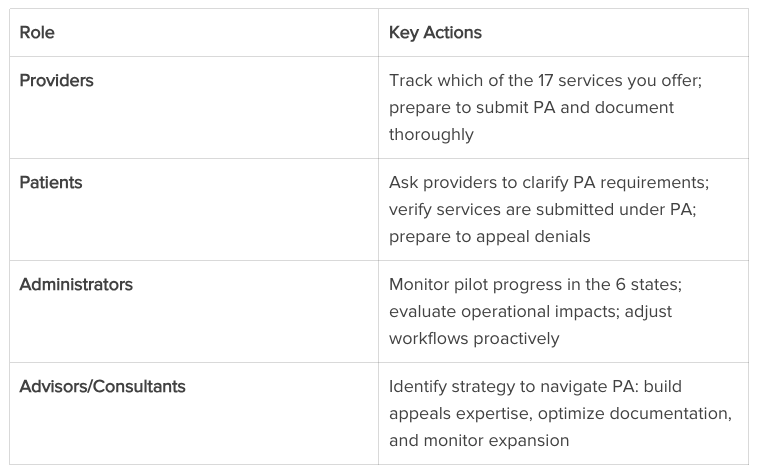Click the text "prepare to appeal denials"
The width and height of the screenshot is (759, 474).
[x=490, y=236]
